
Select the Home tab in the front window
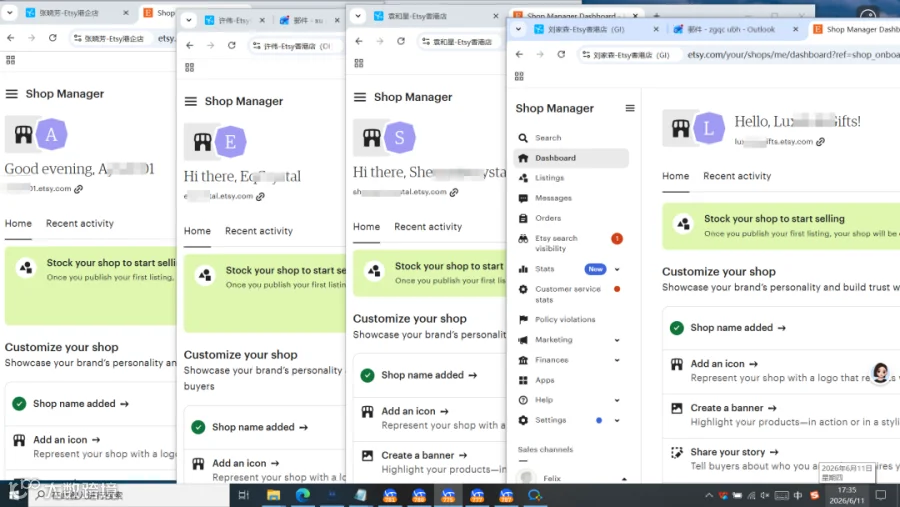[x=676, y=176]
